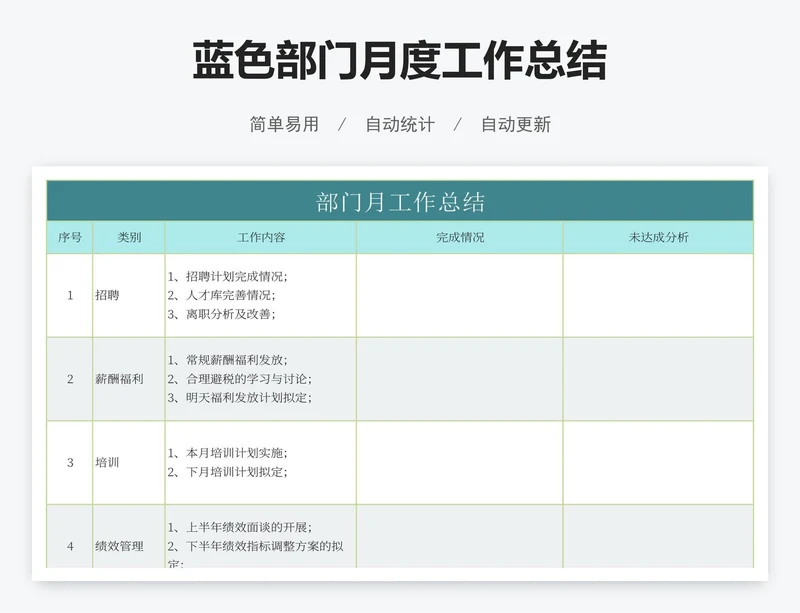
Task: Click empty 未达成分析 cell in 薪酬福利 row
Action: [658, 379]
